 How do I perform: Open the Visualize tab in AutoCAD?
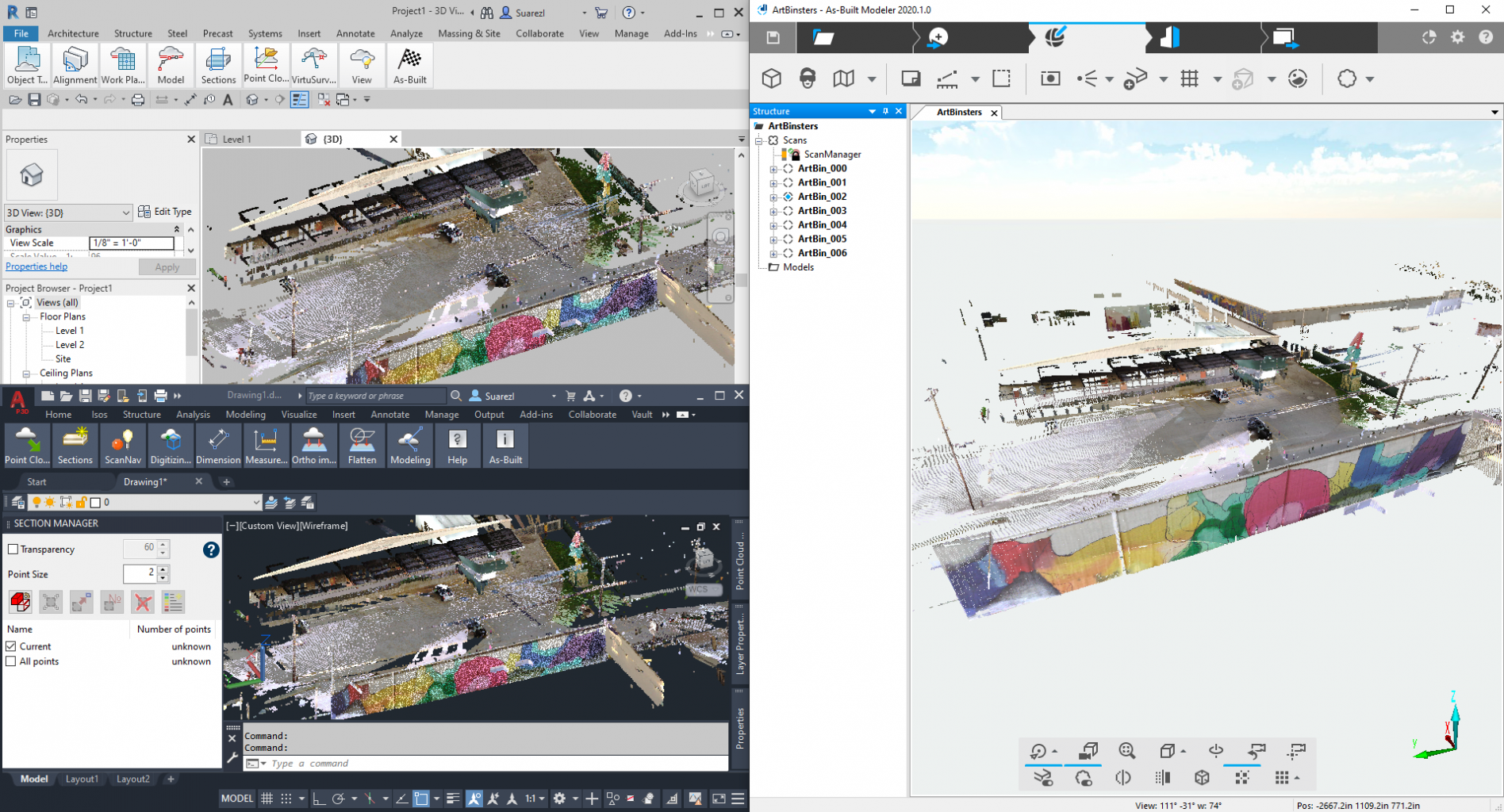299,414
